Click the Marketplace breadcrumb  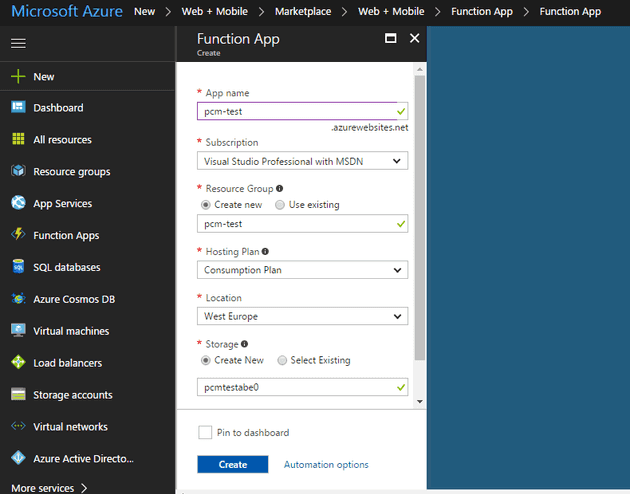coord(303,12)
